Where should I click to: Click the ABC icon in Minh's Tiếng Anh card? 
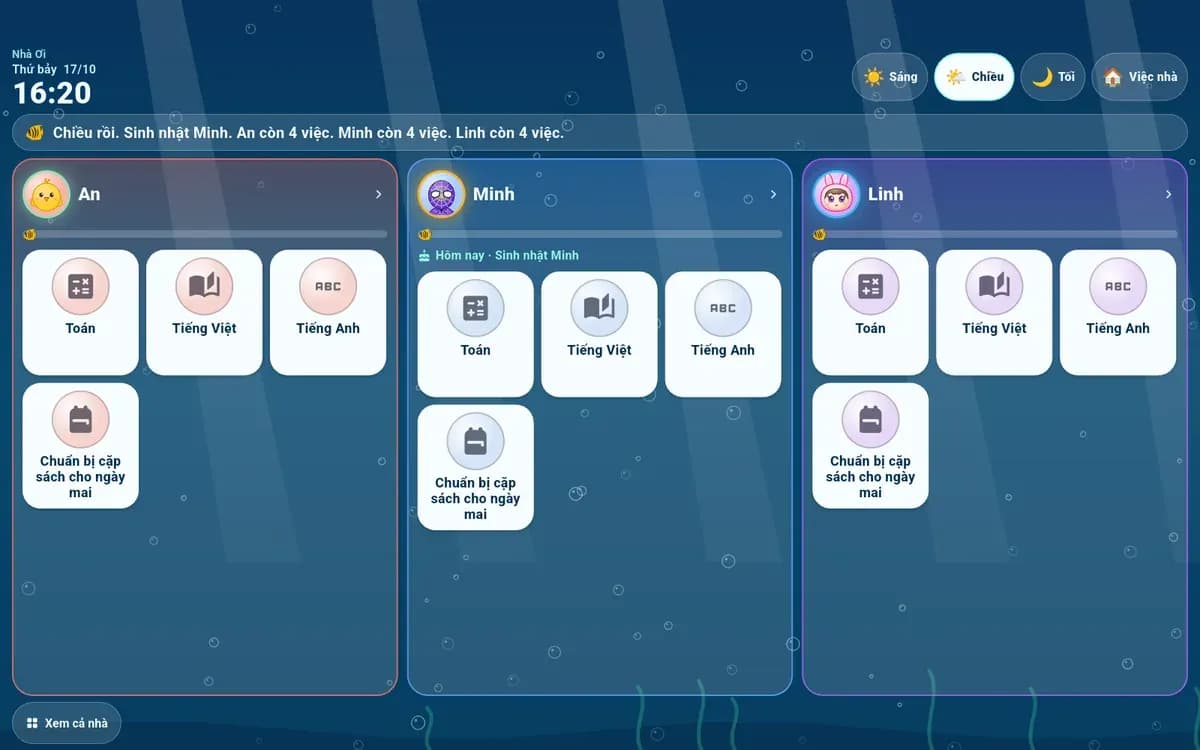(723, 309)
